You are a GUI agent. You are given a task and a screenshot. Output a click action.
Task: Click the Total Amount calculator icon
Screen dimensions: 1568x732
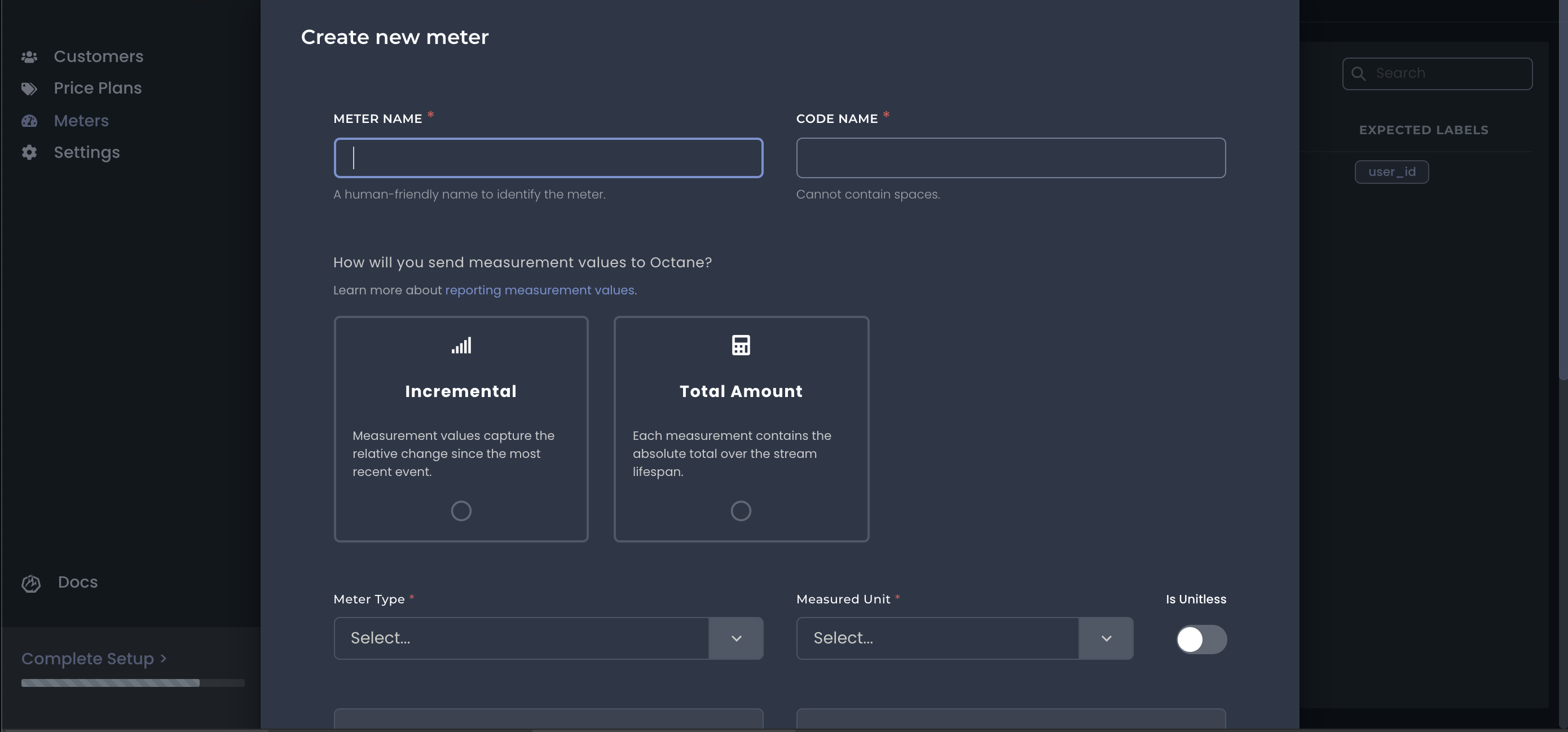click(741, 345)
